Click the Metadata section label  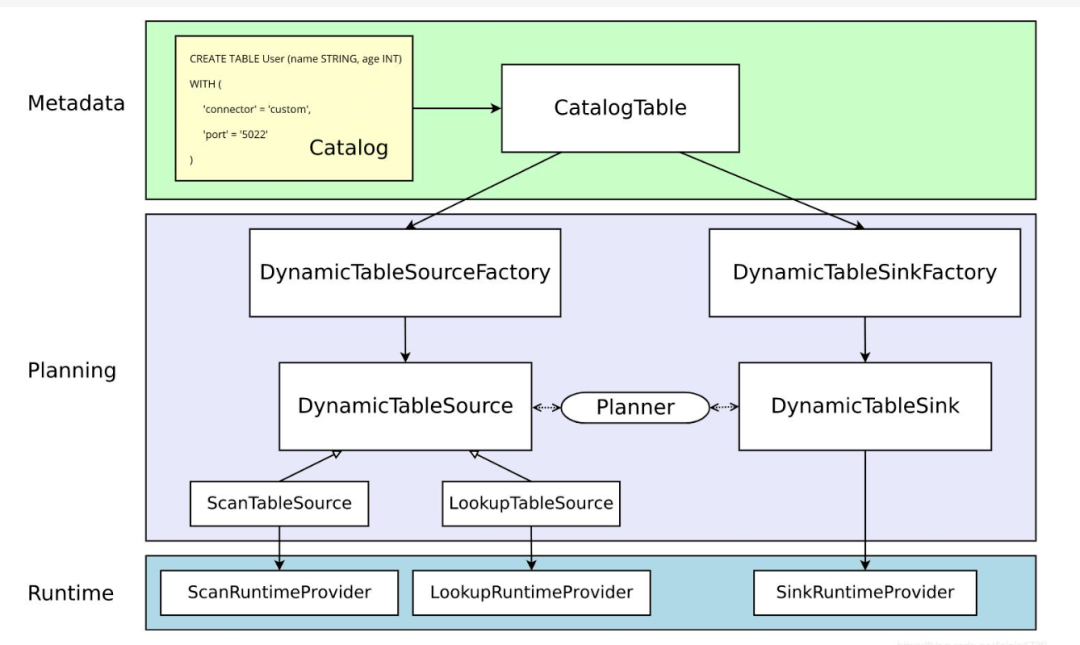tap(77, 103)
